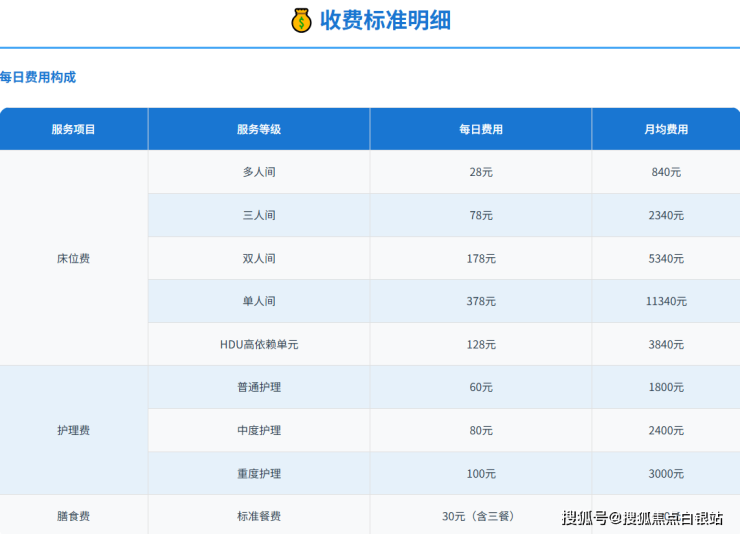Click the money bag icon beside the title
Screen dimensions: 740x534
301,20
